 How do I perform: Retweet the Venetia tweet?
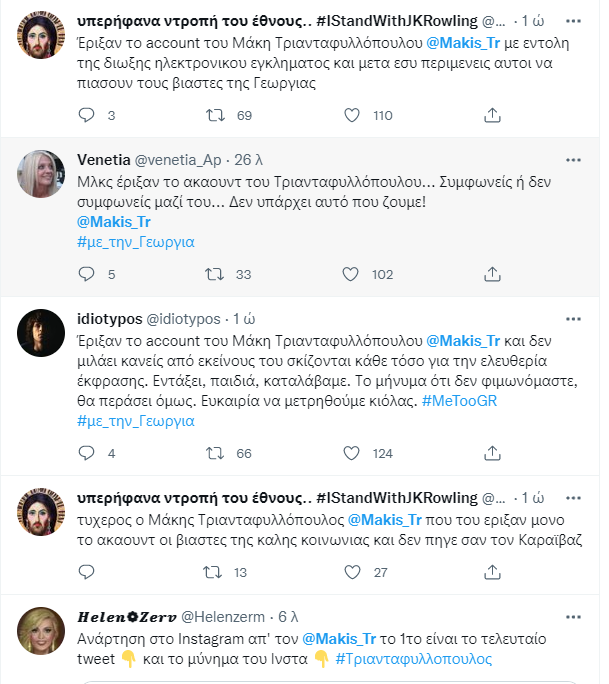[x=213, y=274]
